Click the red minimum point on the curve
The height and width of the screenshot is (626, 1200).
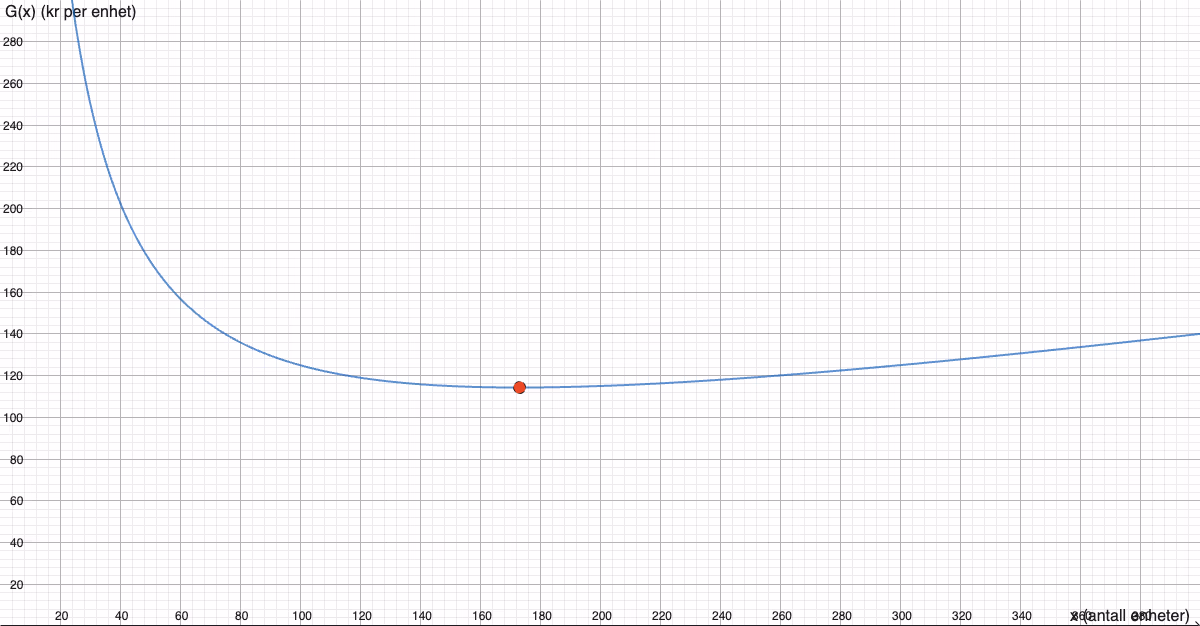coord(519,387)
